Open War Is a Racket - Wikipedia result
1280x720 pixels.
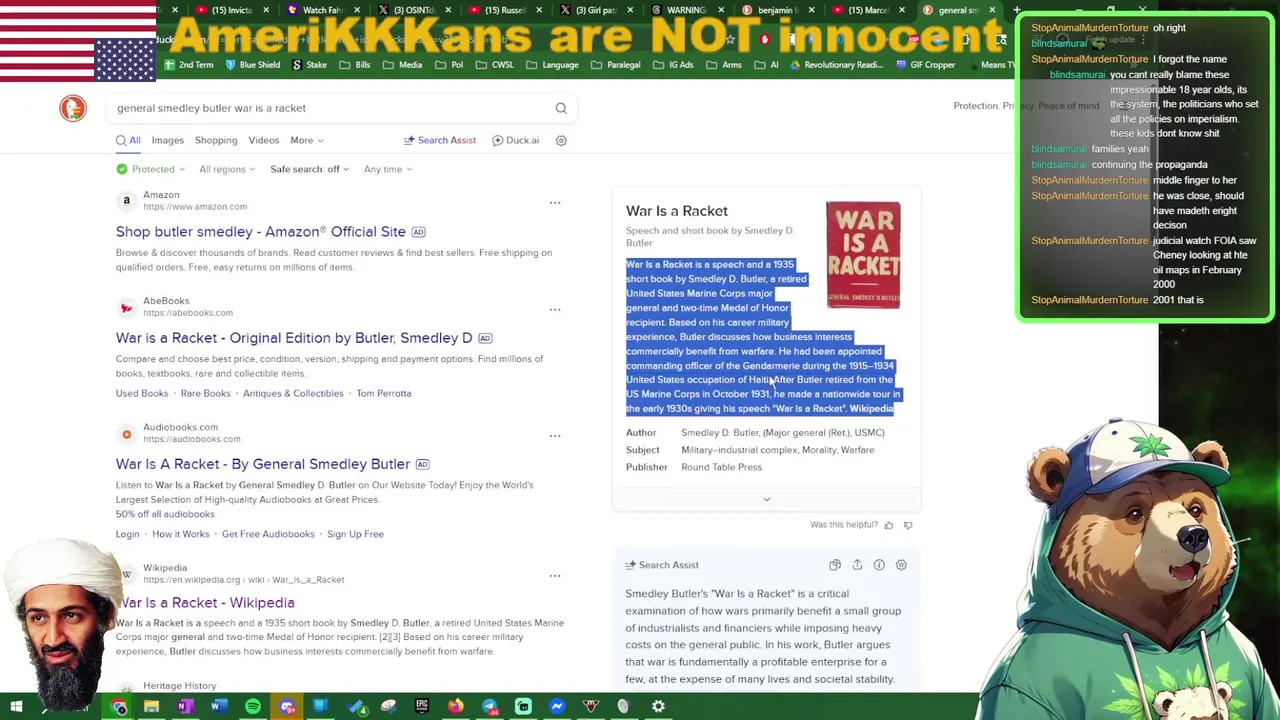click(x=205, y=603)
